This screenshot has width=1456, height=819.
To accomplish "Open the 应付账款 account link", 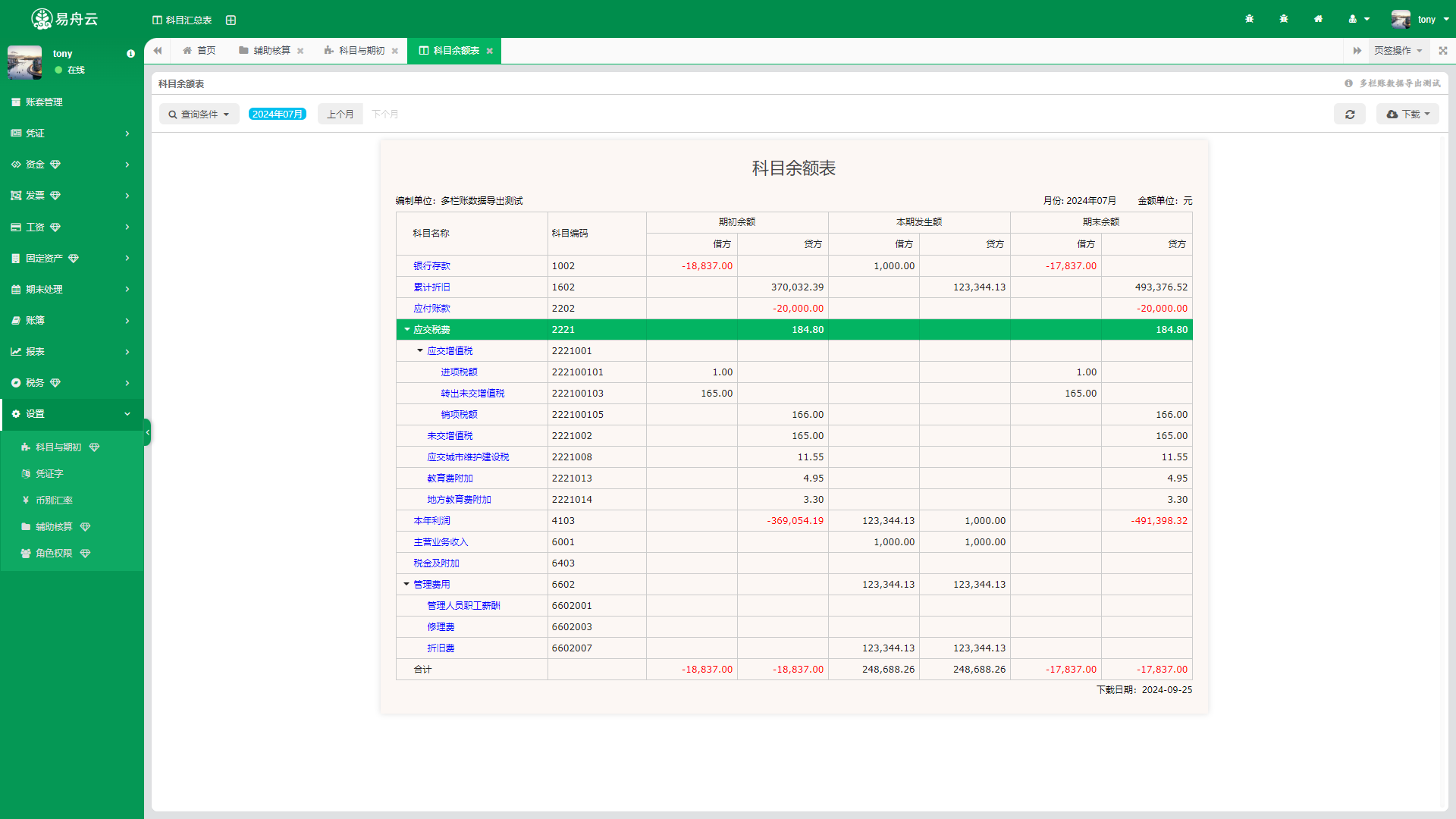I will tap(431, 308).
